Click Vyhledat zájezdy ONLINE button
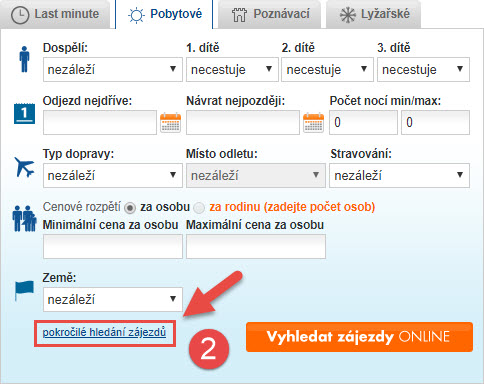Image resolution: width=484 pixels, height=384 pixels. [x=359, y=337]
